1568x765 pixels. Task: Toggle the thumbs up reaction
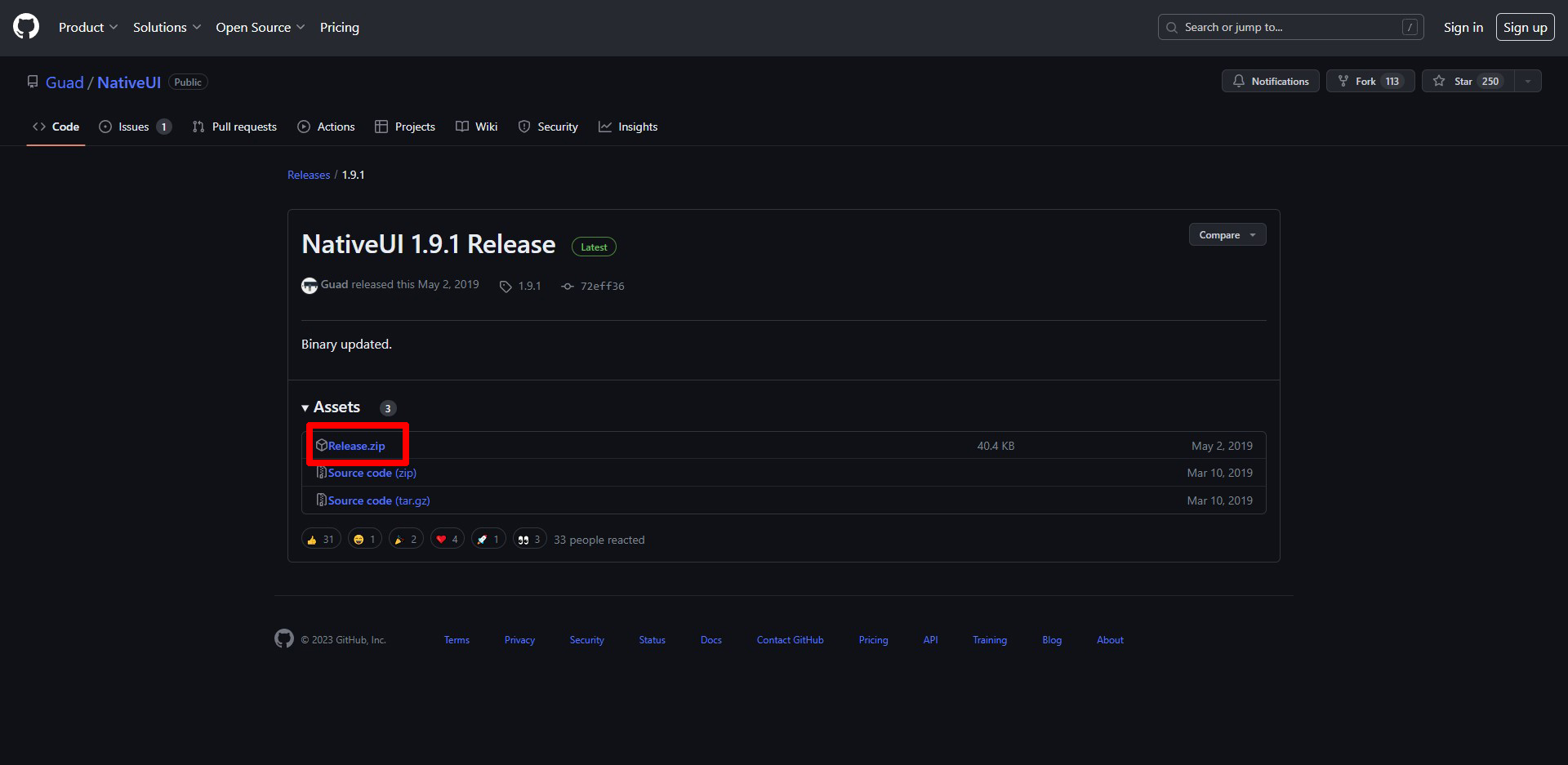click(x=320, y=540)
